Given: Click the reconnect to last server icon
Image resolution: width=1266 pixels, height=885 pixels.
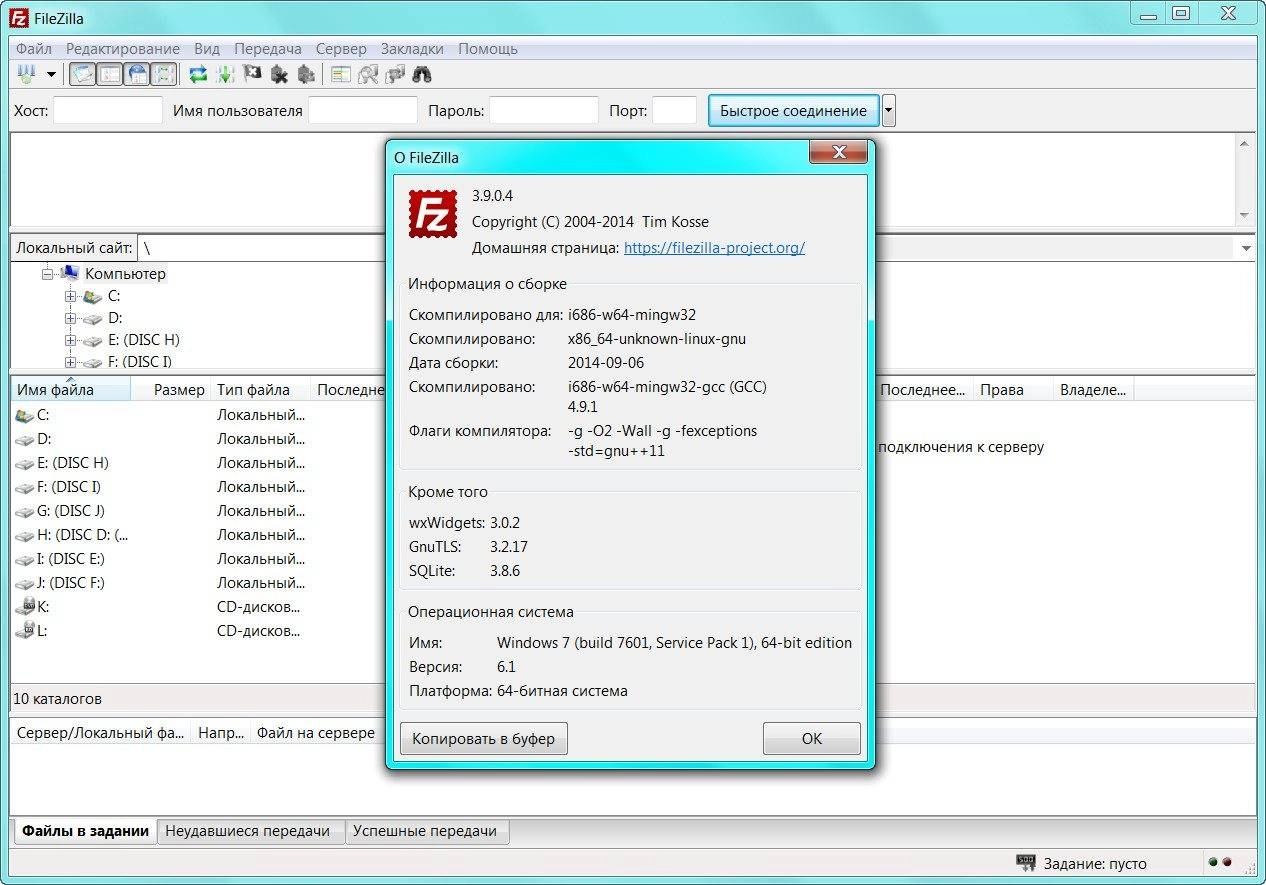Looking at the screenshot, I should point(306,74).
